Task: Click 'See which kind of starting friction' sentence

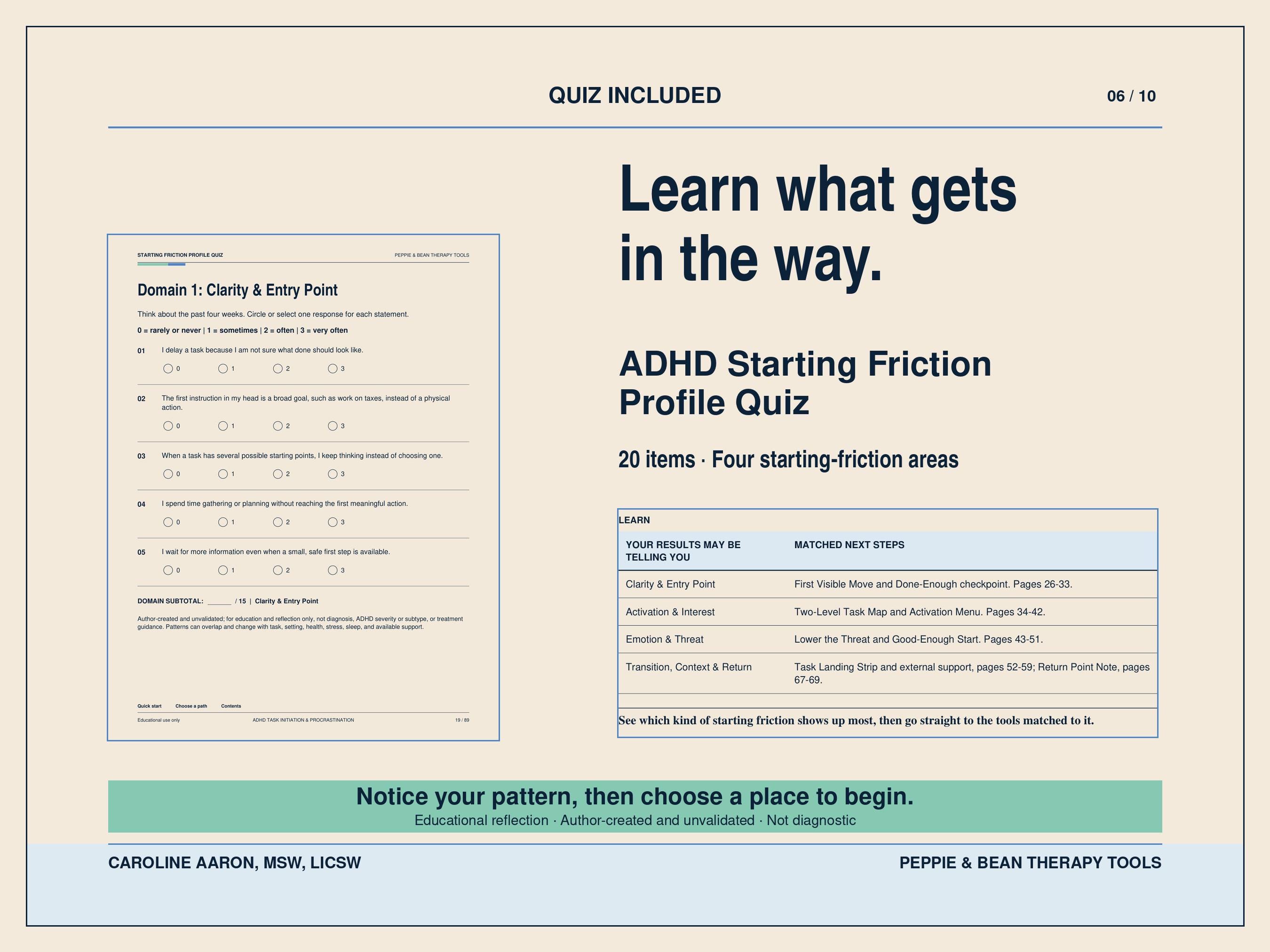Action: (856, 720)
